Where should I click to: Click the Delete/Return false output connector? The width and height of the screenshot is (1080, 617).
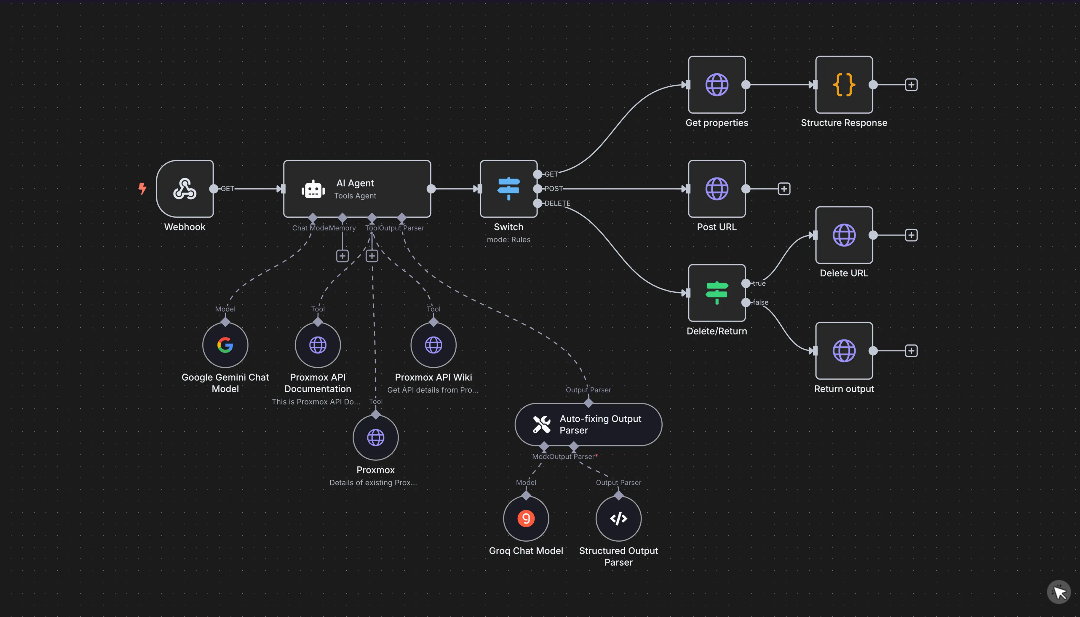[x=746, y=302]
